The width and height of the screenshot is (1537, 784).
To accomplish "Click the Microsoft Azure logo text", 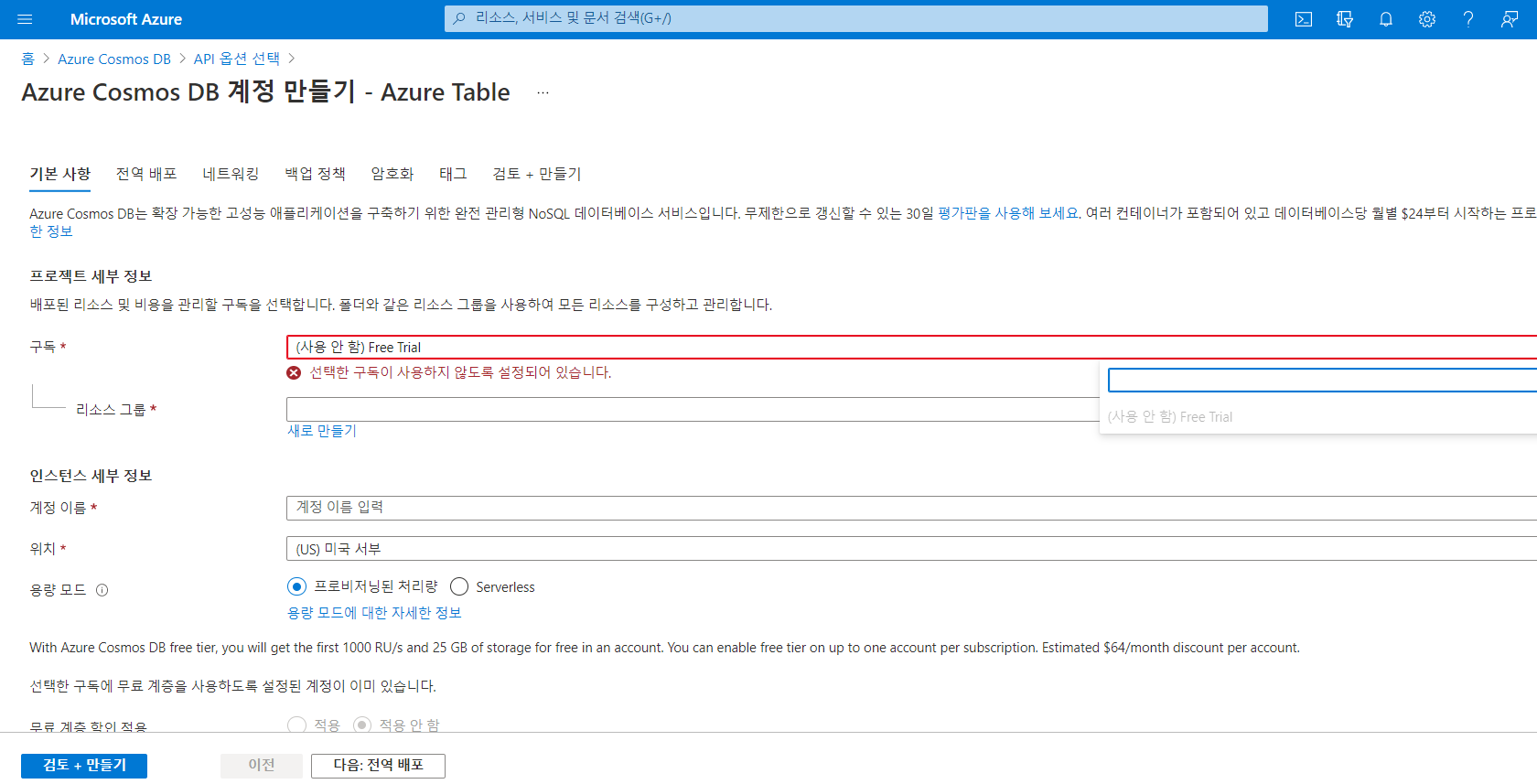I will click(126, 19).
